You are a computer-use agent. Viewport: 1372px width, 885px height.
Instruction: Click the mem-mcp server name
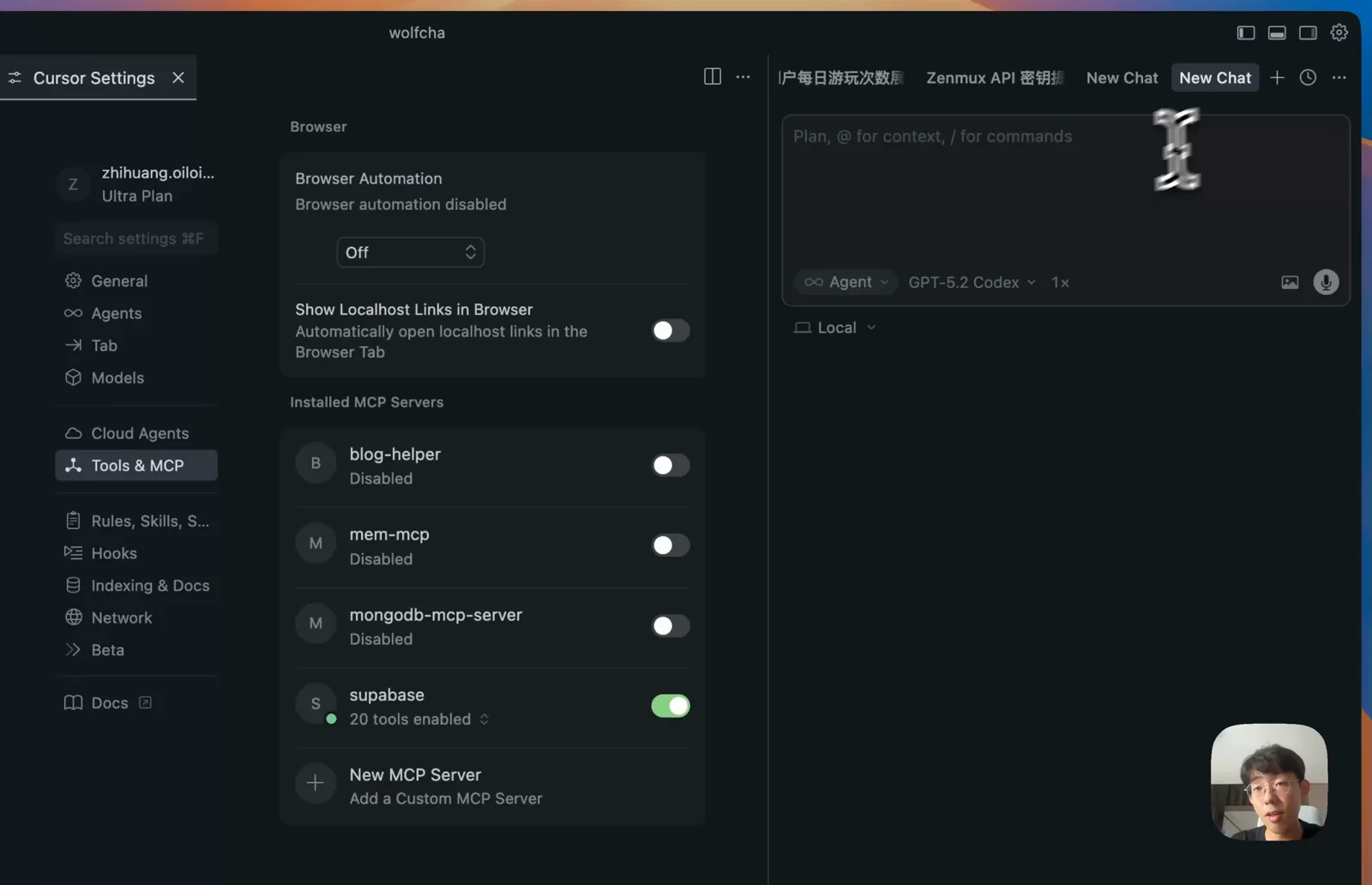(389, 533)
